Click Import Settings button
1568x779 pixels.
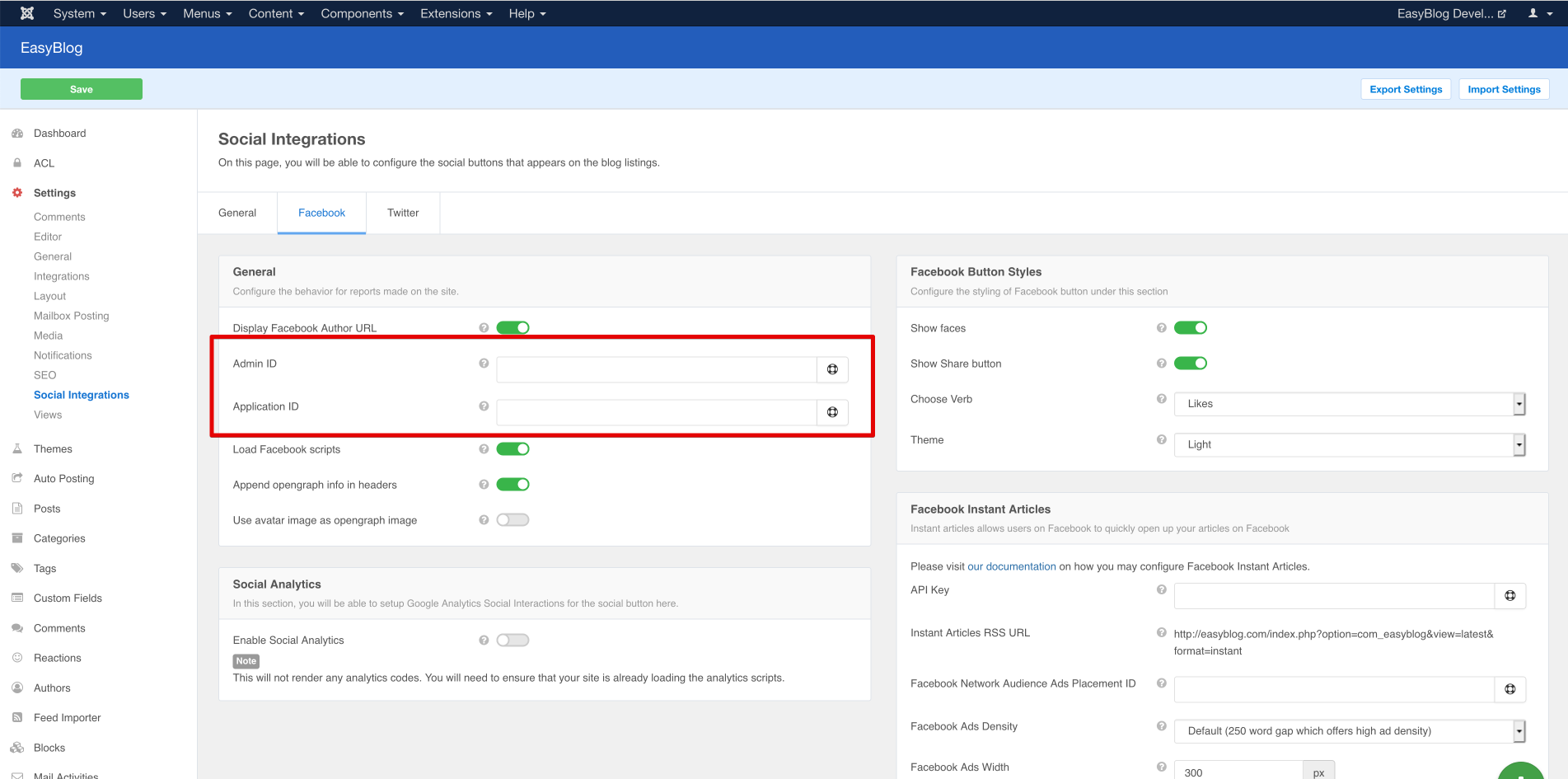click(1504, 89)
